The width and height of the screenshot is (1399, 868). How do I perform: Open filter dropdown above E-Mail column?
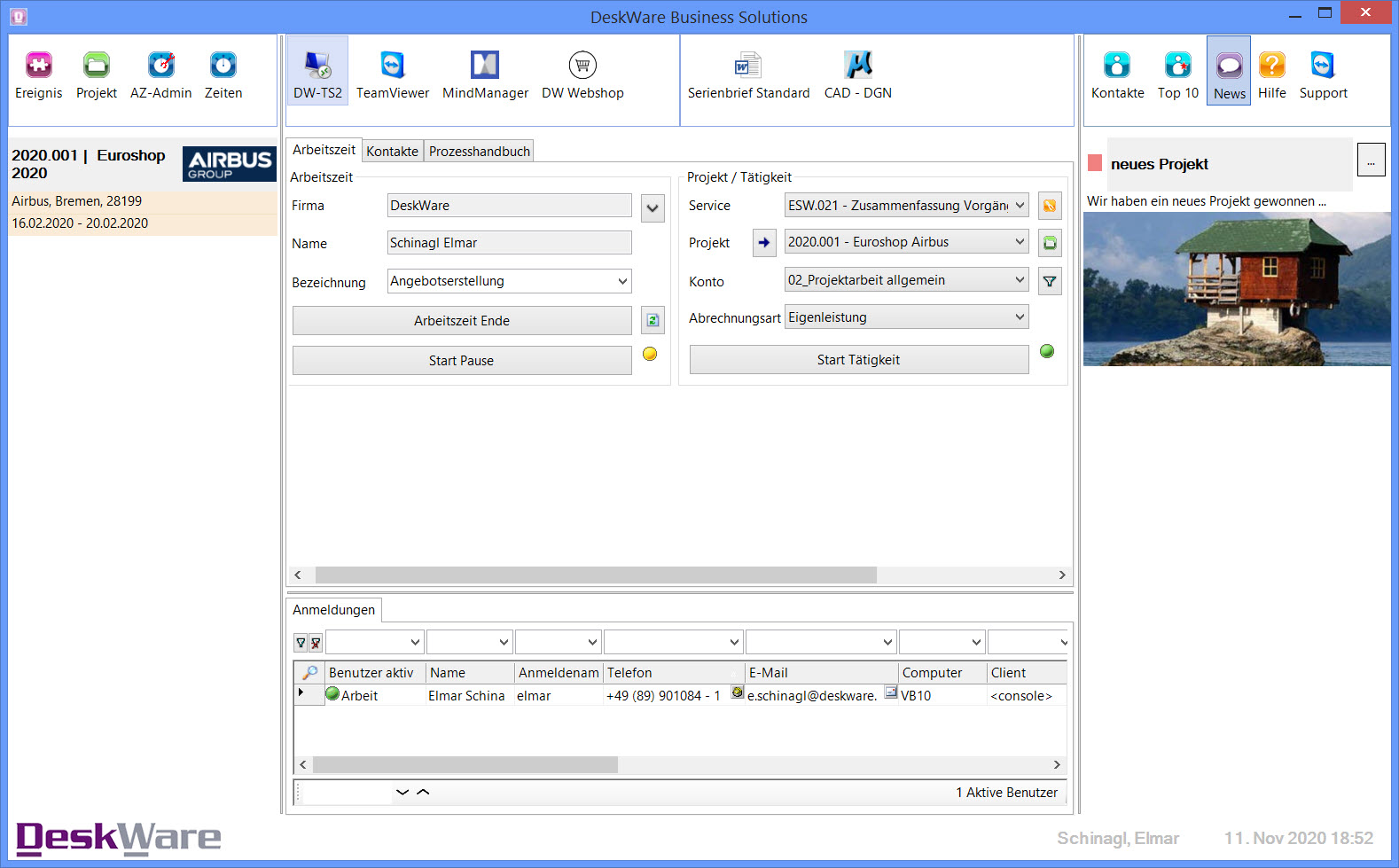(887, 642)
